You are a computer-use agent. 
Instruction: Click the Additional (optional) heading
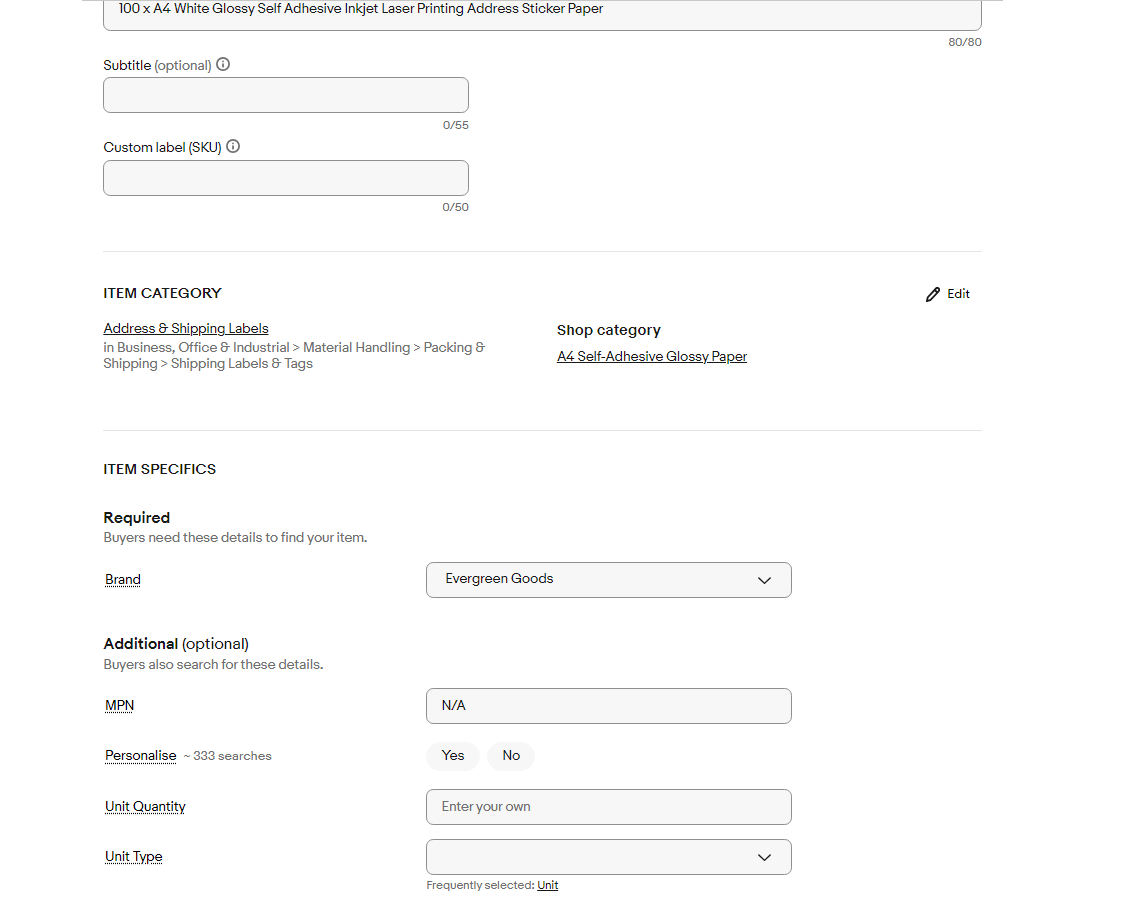pos(176,644)
